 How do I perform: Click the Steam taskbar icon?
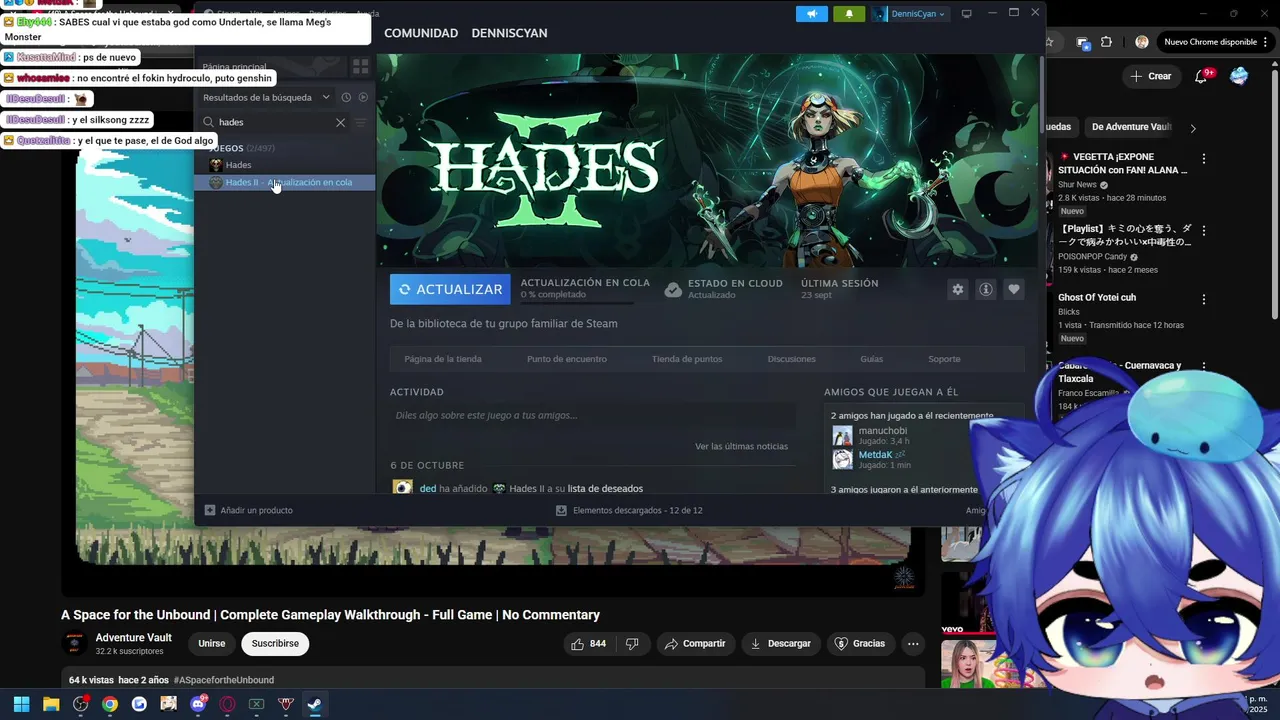click(314, 704)
